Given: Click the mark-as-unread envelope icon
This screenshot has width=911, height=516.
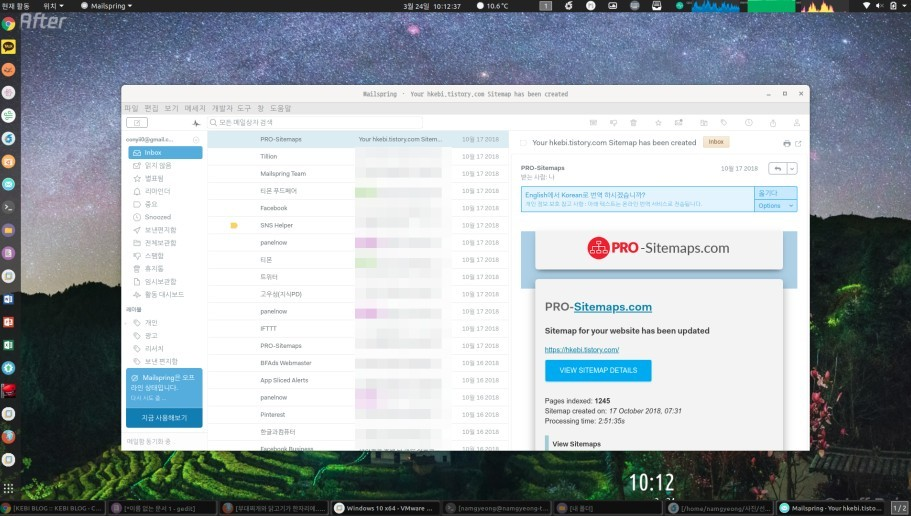Looking at the screenshot, I should click(678, 123).
